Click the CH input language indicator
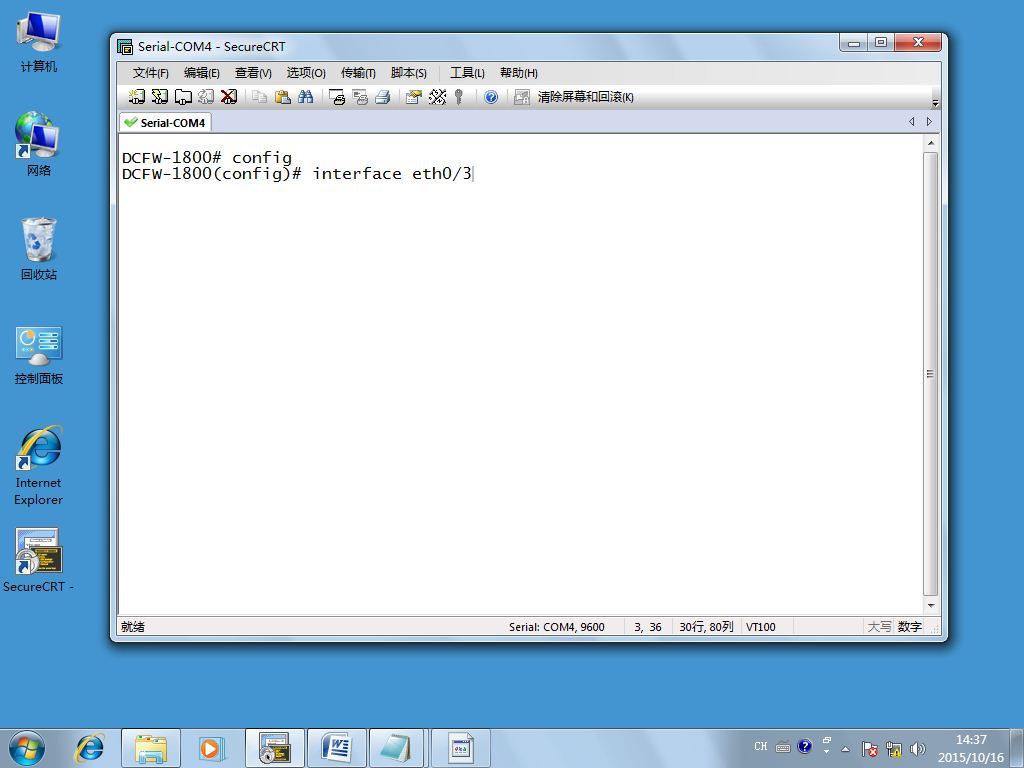Viewport: 1024px width, 768px height. 760,746
